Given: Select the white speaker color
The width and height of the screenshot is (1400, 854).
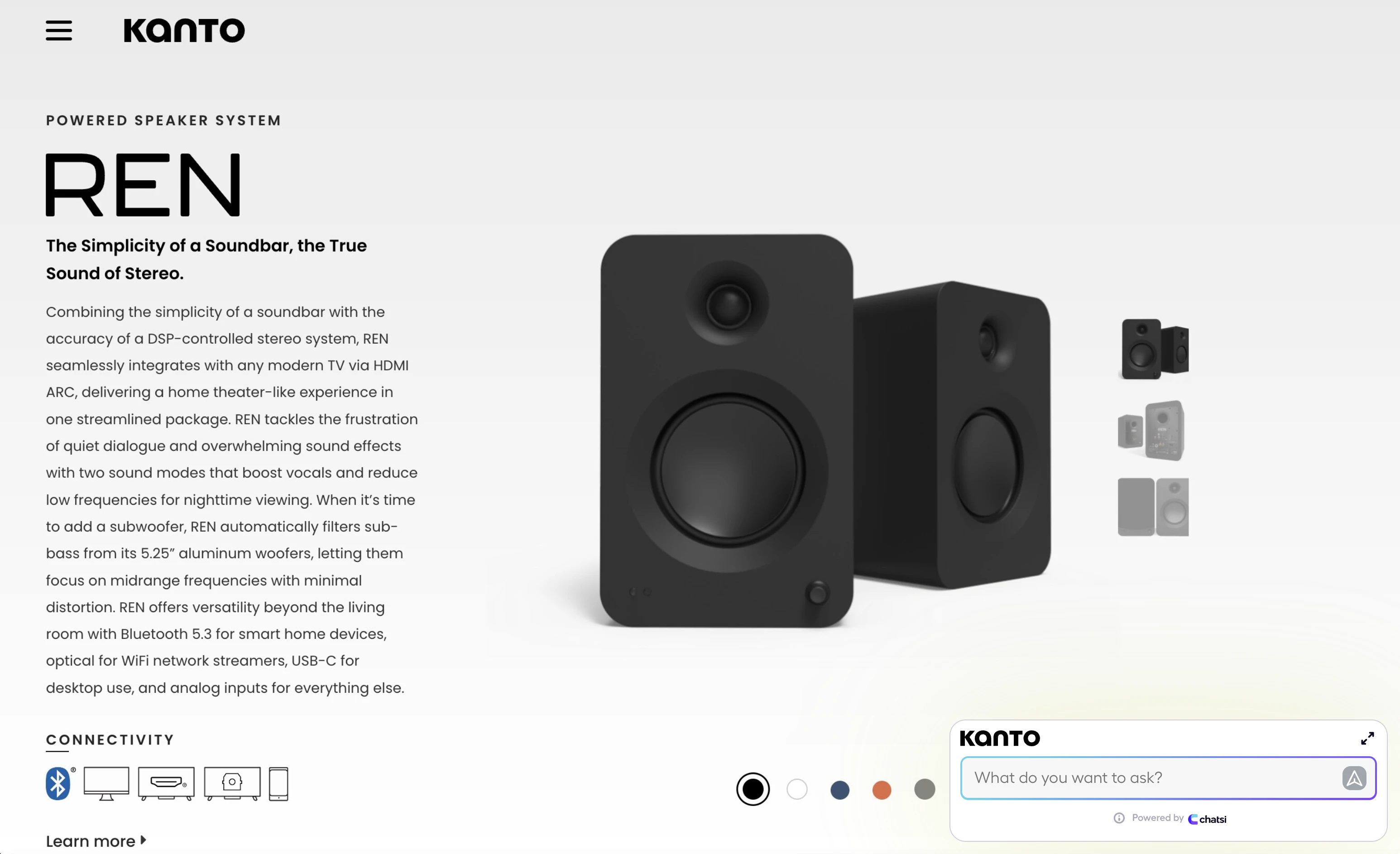Looking at the screenshot, I should [x=796, y=789].
